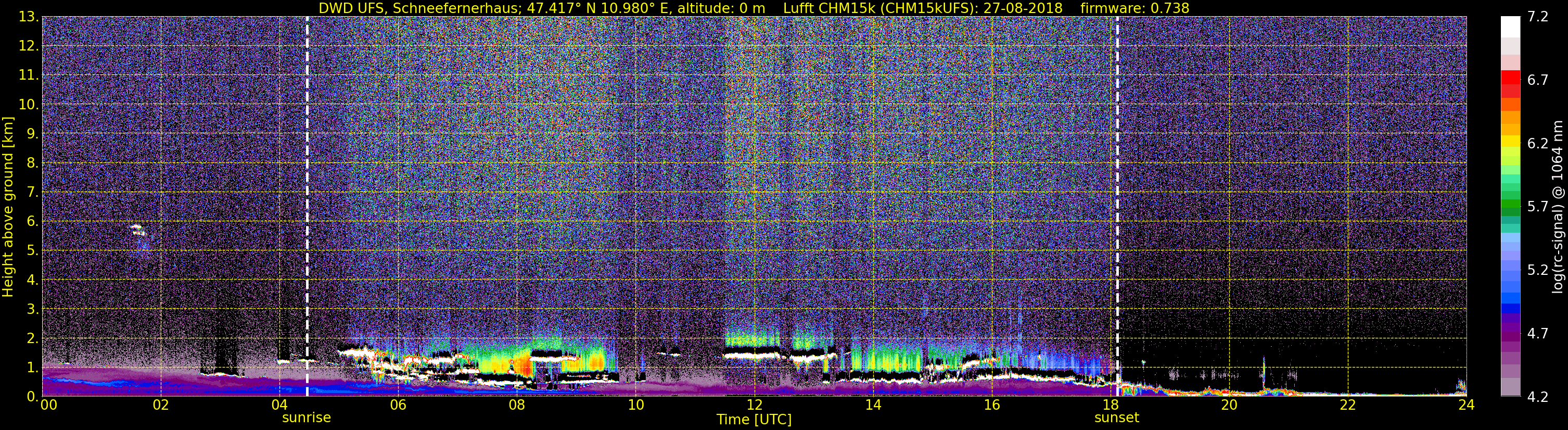This screenshot has width=1568, height=430.
Task: Click the height axis tick '2.'
Action: (x=32, y=339)
